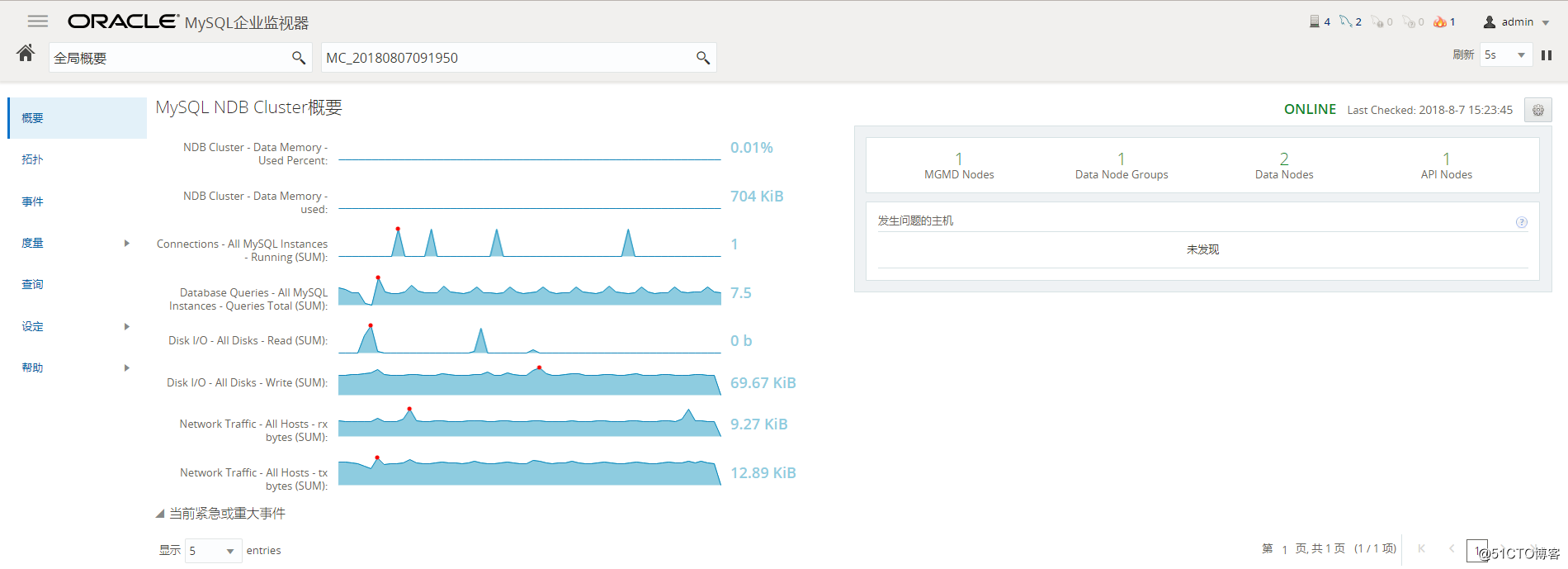Click the MySQL NDB Cluster概要 heading
This screenshot has height=569, width=1568.
point(248,107)
